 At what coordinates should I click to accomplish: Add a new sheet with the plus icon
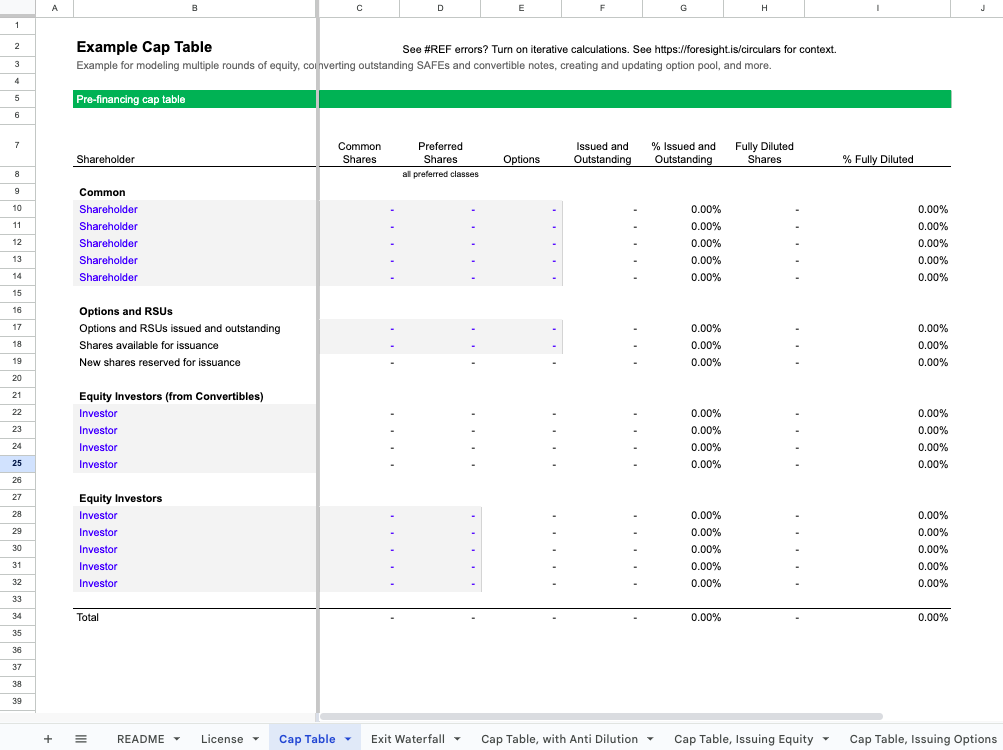[47, 739]
